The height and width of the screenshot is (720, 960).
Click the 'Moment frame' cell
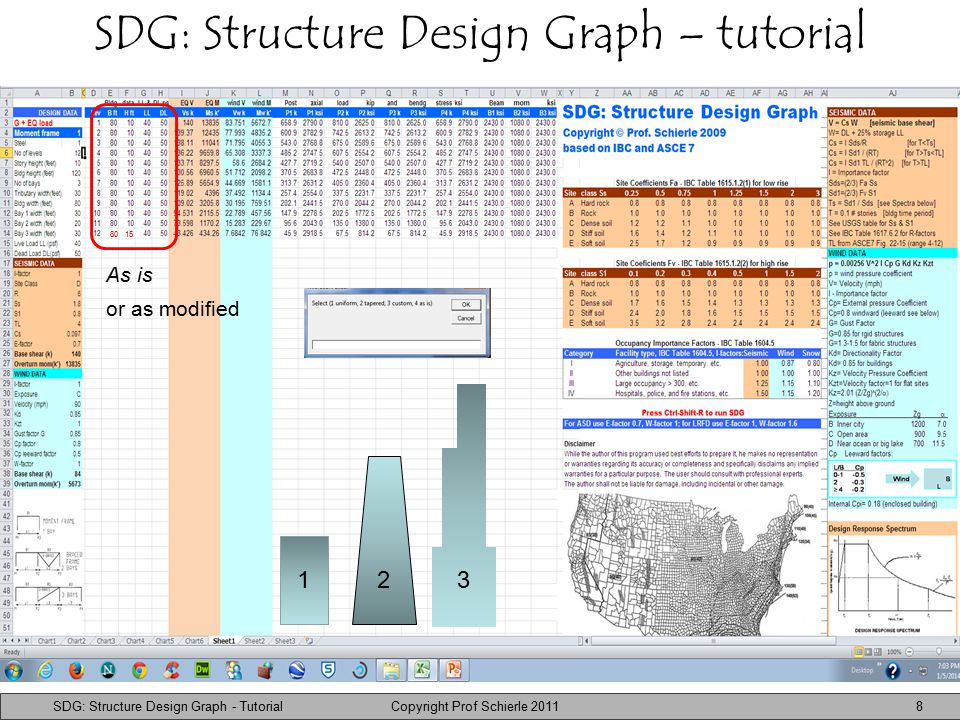coord(37,133)
